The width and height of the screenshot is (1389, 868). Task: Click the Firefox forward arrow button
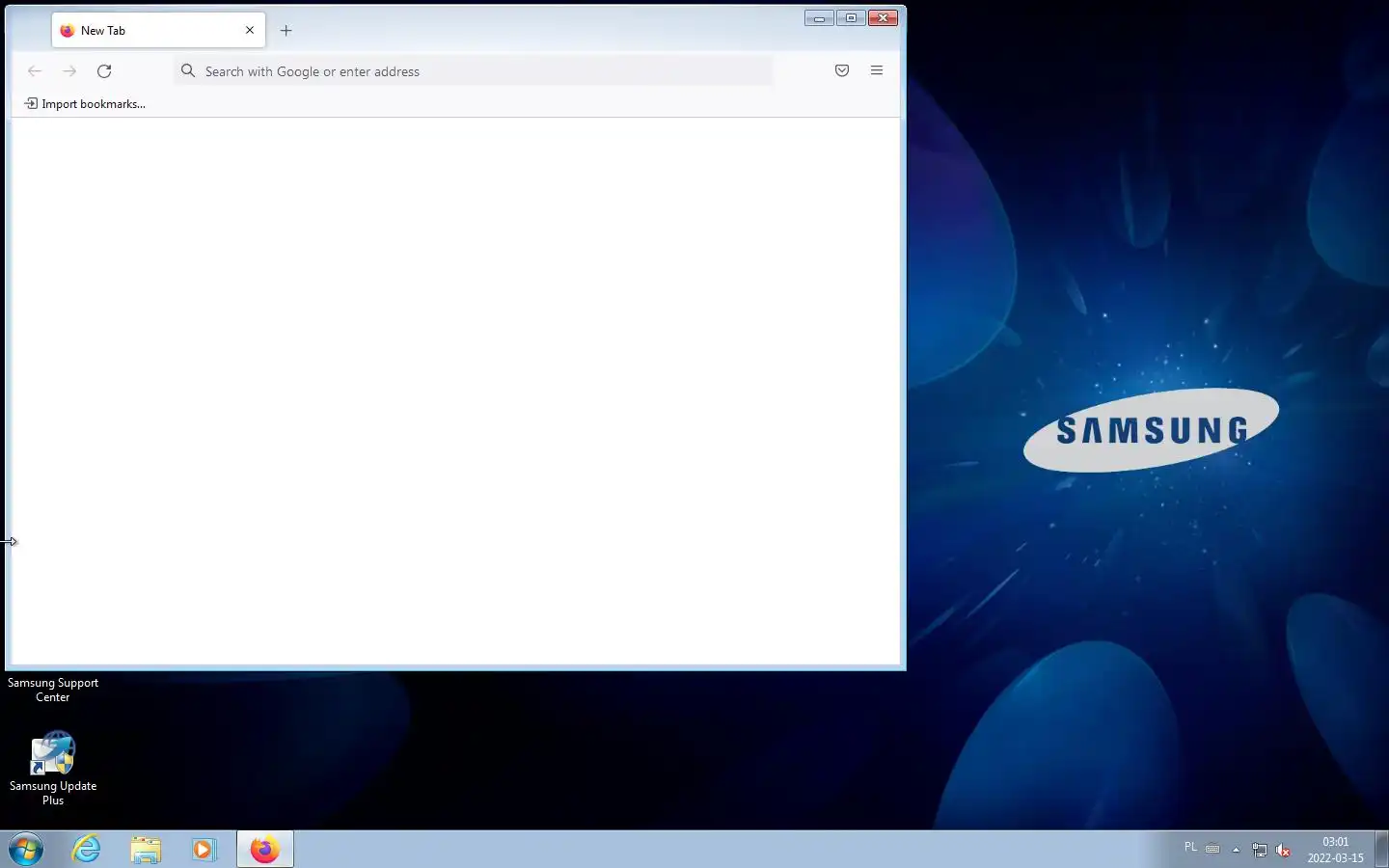click(69, 70)
